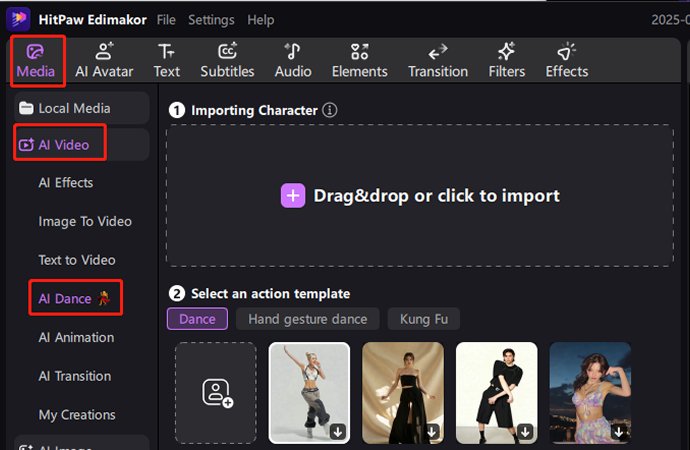The image size is (690, 450).
Task: Open the Subtitles tab
Action: (227, 61)
